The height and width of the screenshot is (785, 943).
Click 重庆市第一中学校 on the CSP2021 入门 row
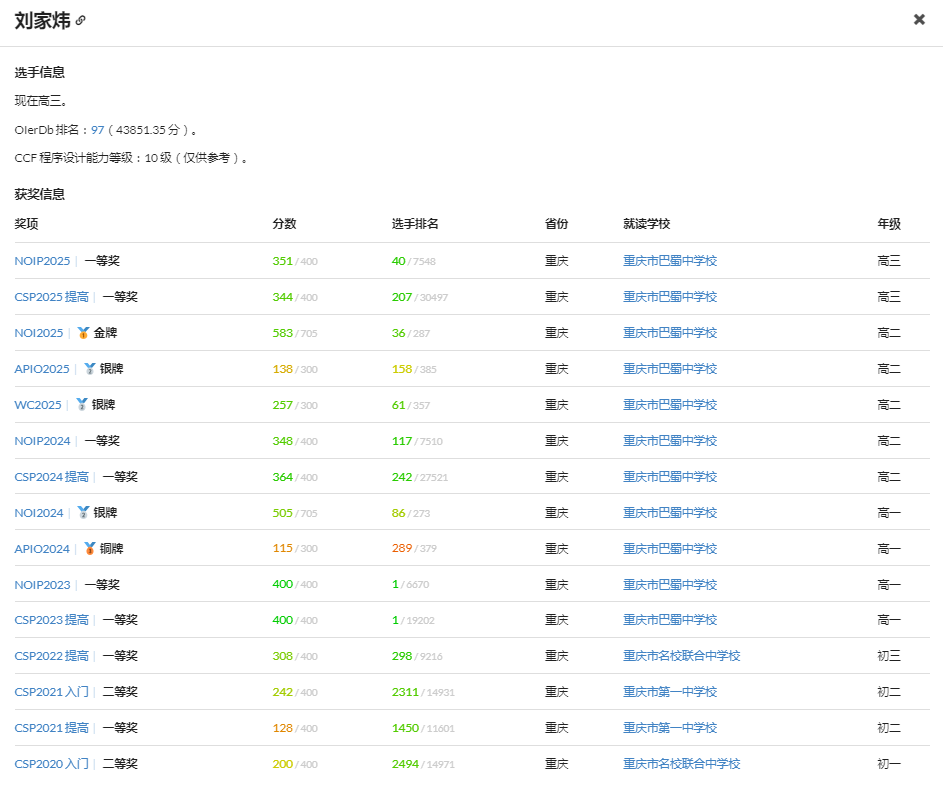(669, 691)
